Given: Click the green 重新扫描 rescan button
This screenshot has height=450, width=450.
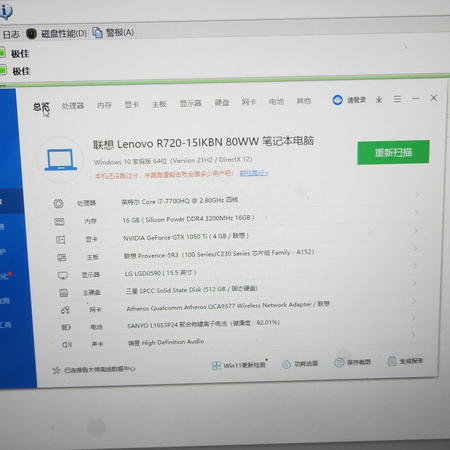Looking at the screenshot, I should pos(393,152).
